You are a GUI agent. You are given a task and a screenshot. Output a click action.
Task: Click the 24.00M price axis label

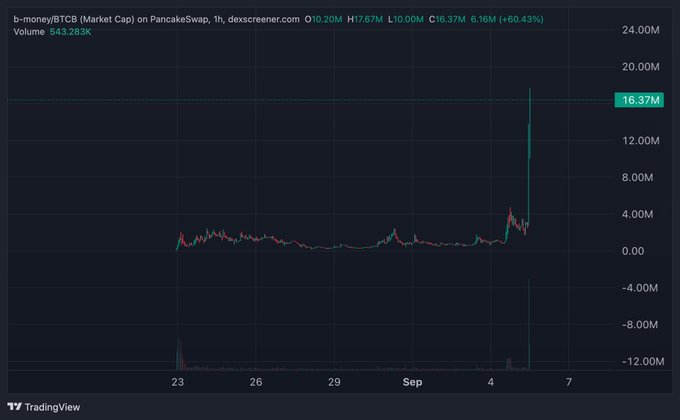click(x=641, y=30)
